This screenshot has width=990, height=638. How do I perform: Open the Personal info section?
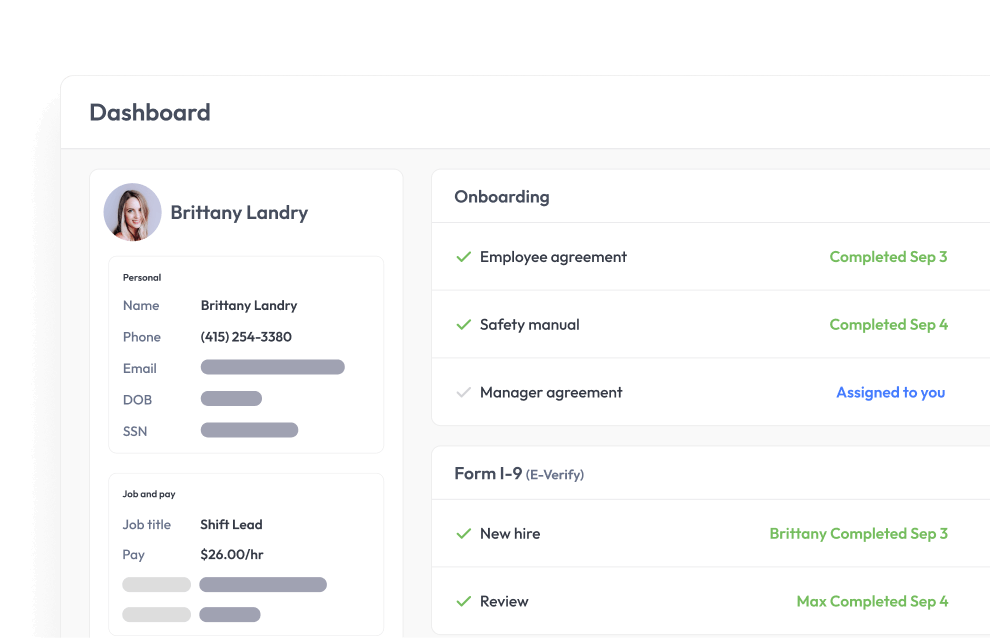click(x=141, y=277)
